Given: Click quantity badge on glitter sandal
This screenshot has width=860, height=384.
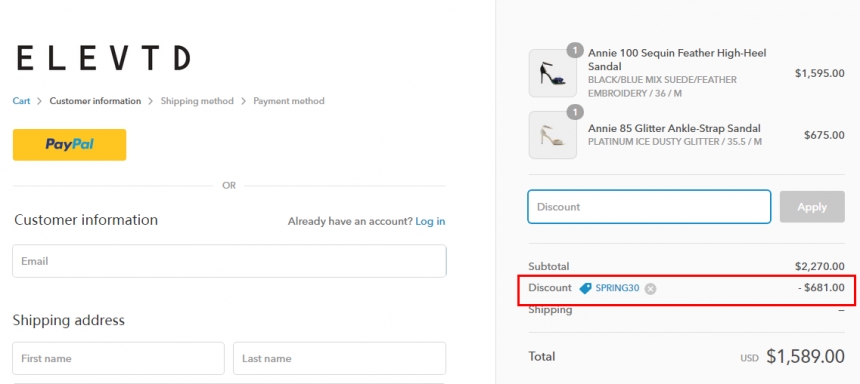Looking at the screenshot, I should tap(575, 112).
